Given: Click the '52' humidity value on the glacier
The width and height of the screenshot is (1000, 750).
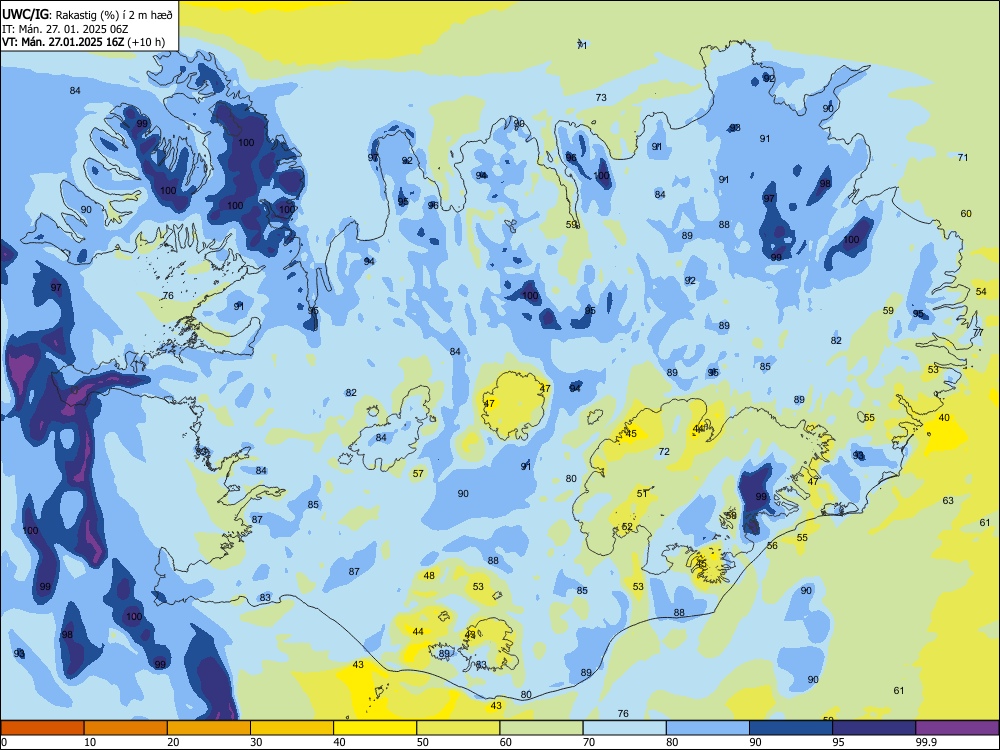Looking at the screenshot, I should [627, 527].
